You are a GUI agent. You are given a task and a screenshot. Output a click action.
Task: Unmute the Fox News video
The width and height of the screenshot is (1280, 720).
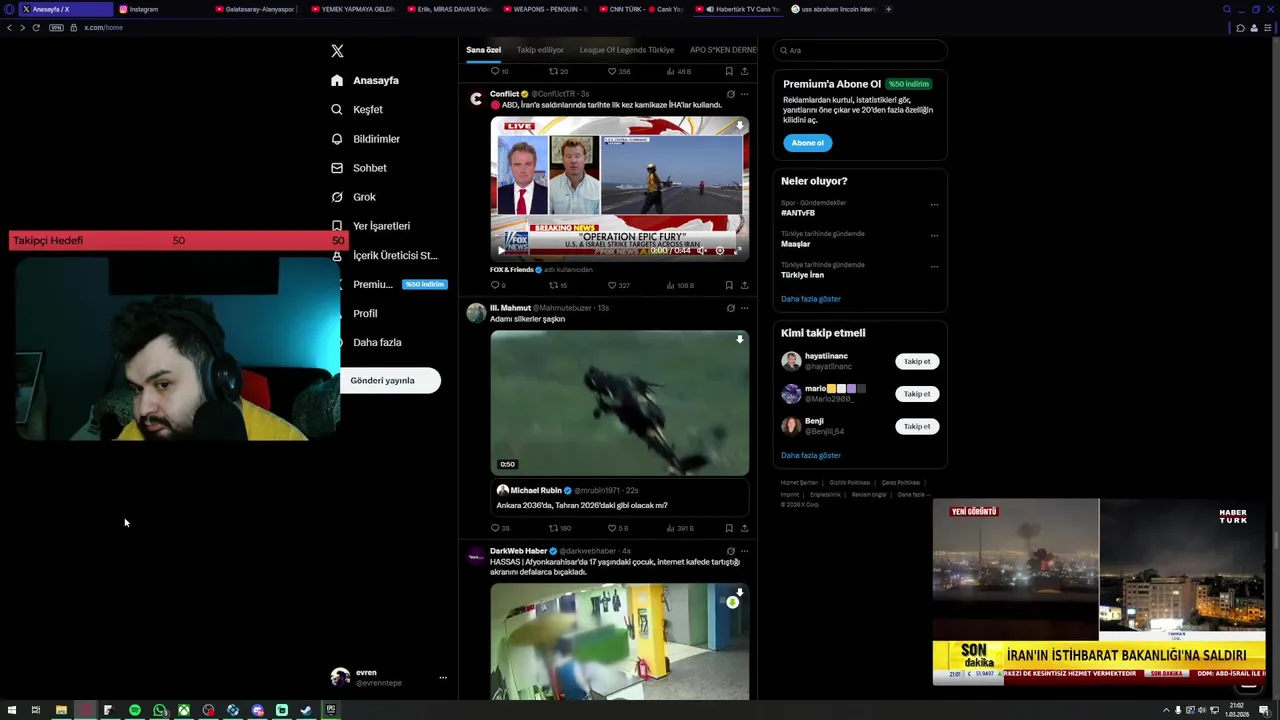[702, 251]
